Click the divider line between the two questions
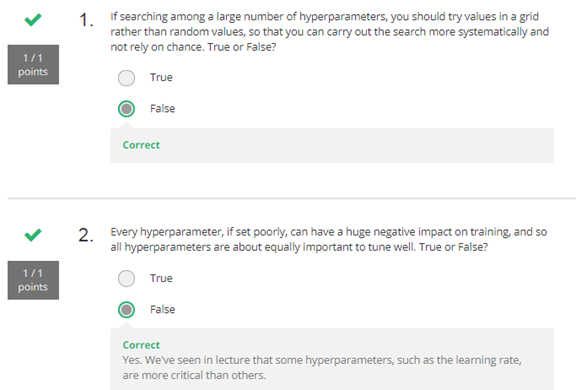 coord(292,198)
